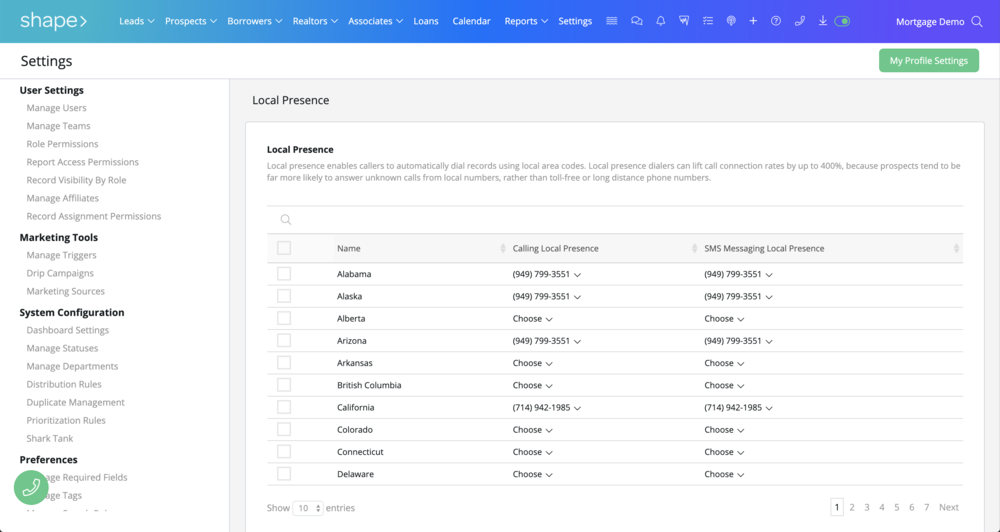Go to the Calendar tab
Viewport: 1000px width, 532px height.
click(471, 21)
